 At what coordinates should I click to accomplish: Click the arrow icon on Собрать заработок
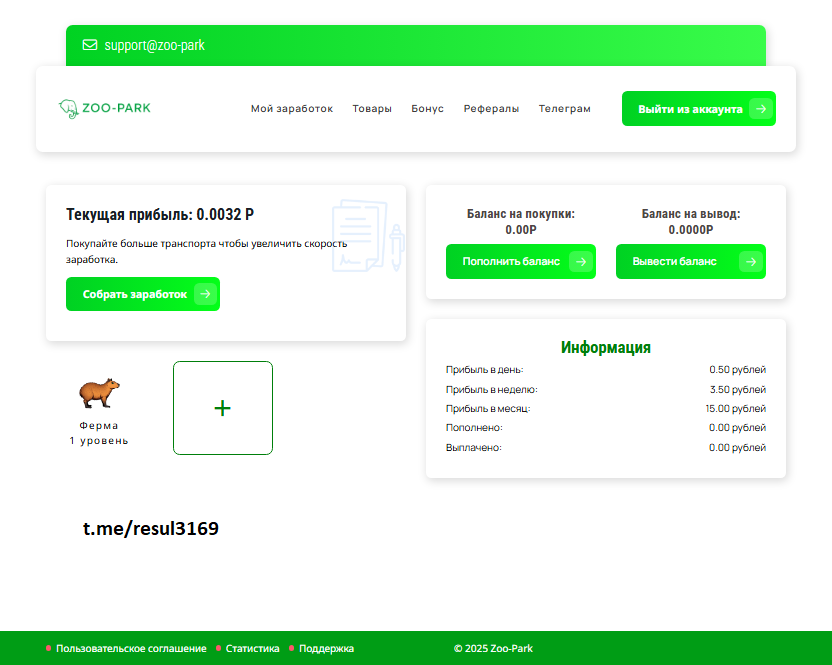pos(205,294)
